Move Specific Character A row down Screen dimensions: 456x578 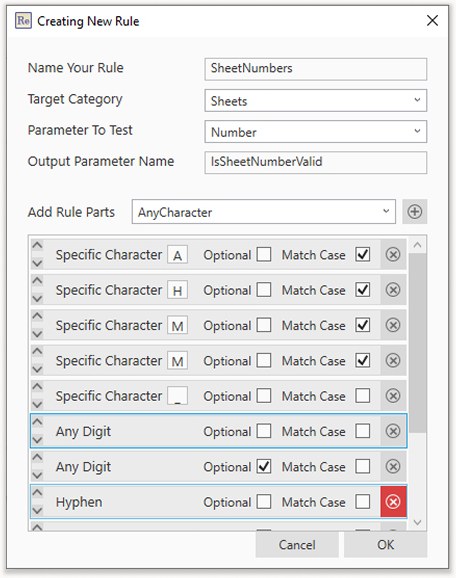[37, 263]
